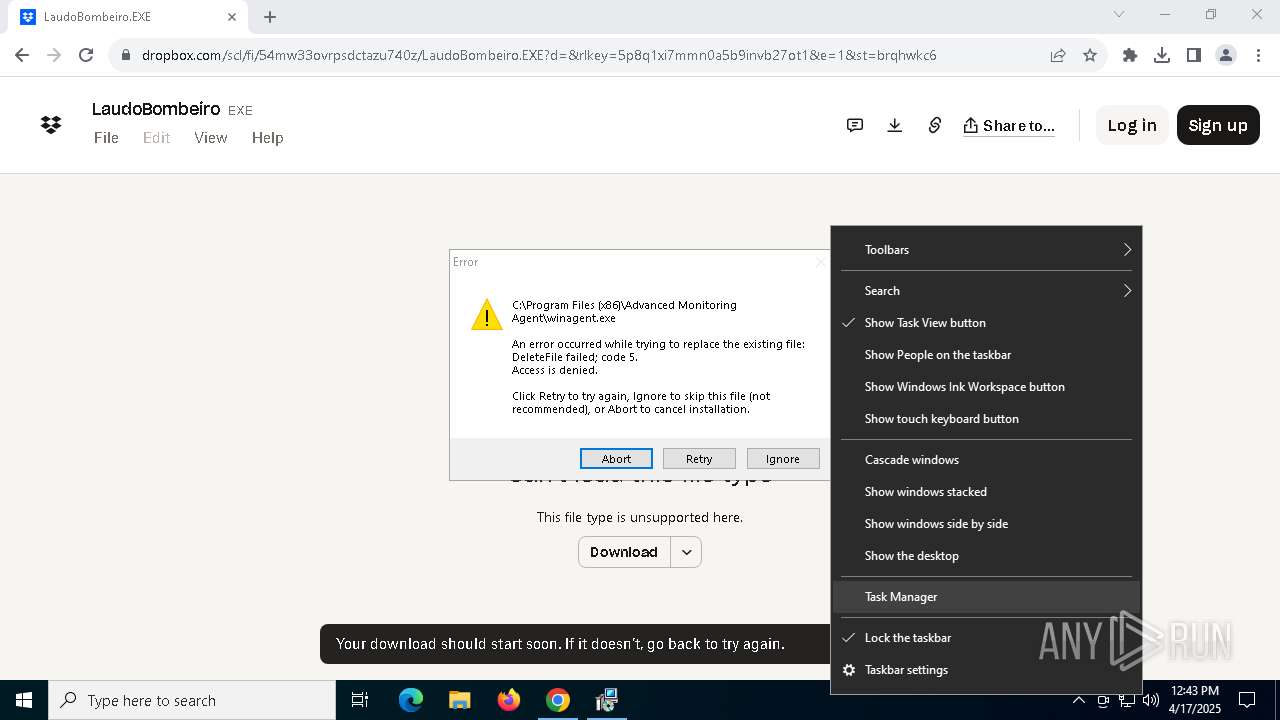The width and height of the screenshot is (1280, 720).
Task: Open File Explorer from taskbar
Action: point(459,700)
